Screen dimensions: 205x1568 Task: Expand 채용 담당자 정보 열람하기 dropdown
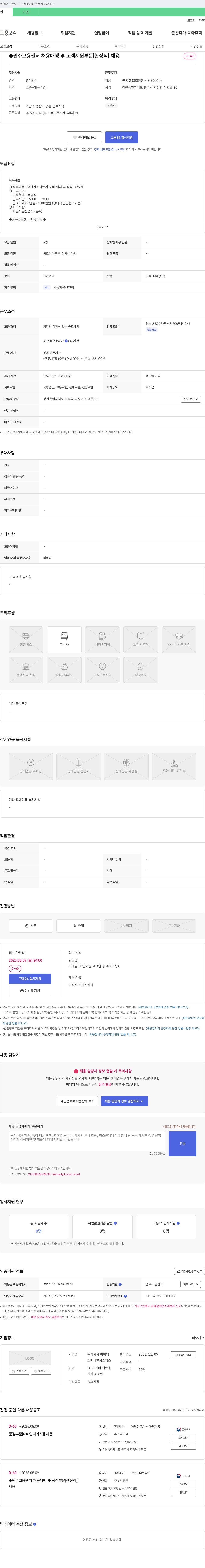[124, 1101]
